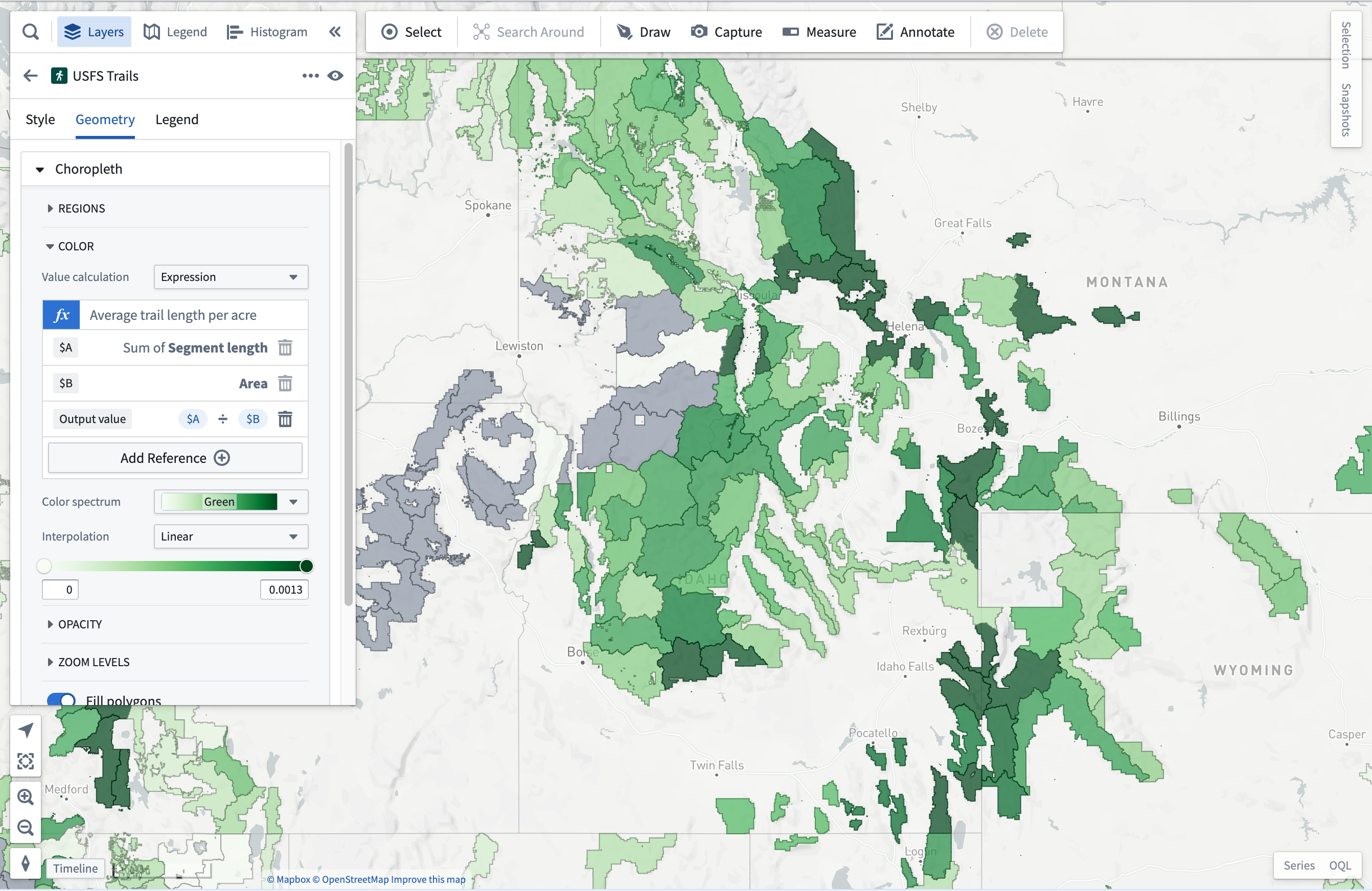Switch to the Legend tab
This screenshot has width=1372, height=891.
pyautogui.click(x=177, y=119)
